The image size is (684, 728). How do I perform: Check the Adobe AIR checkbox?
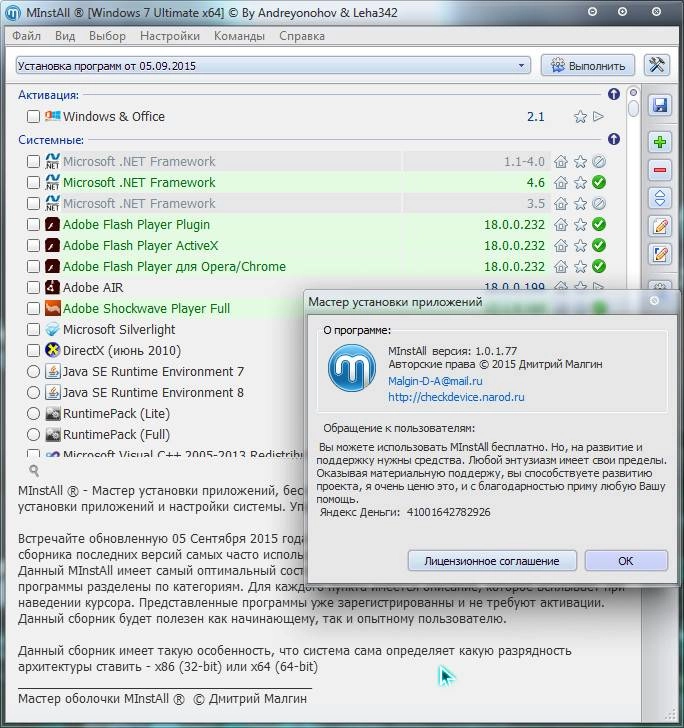33,287
